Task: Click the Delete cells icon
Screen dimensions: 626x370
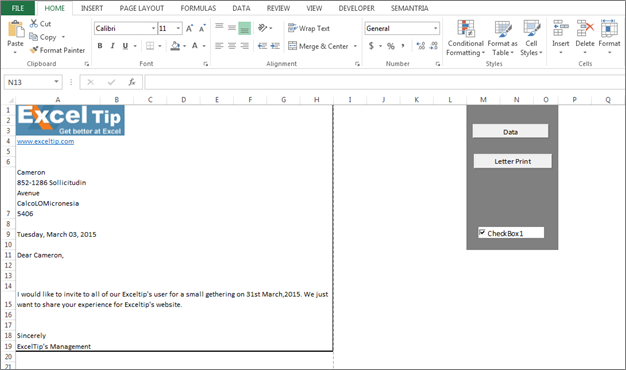Action: (x=585, y=29)
